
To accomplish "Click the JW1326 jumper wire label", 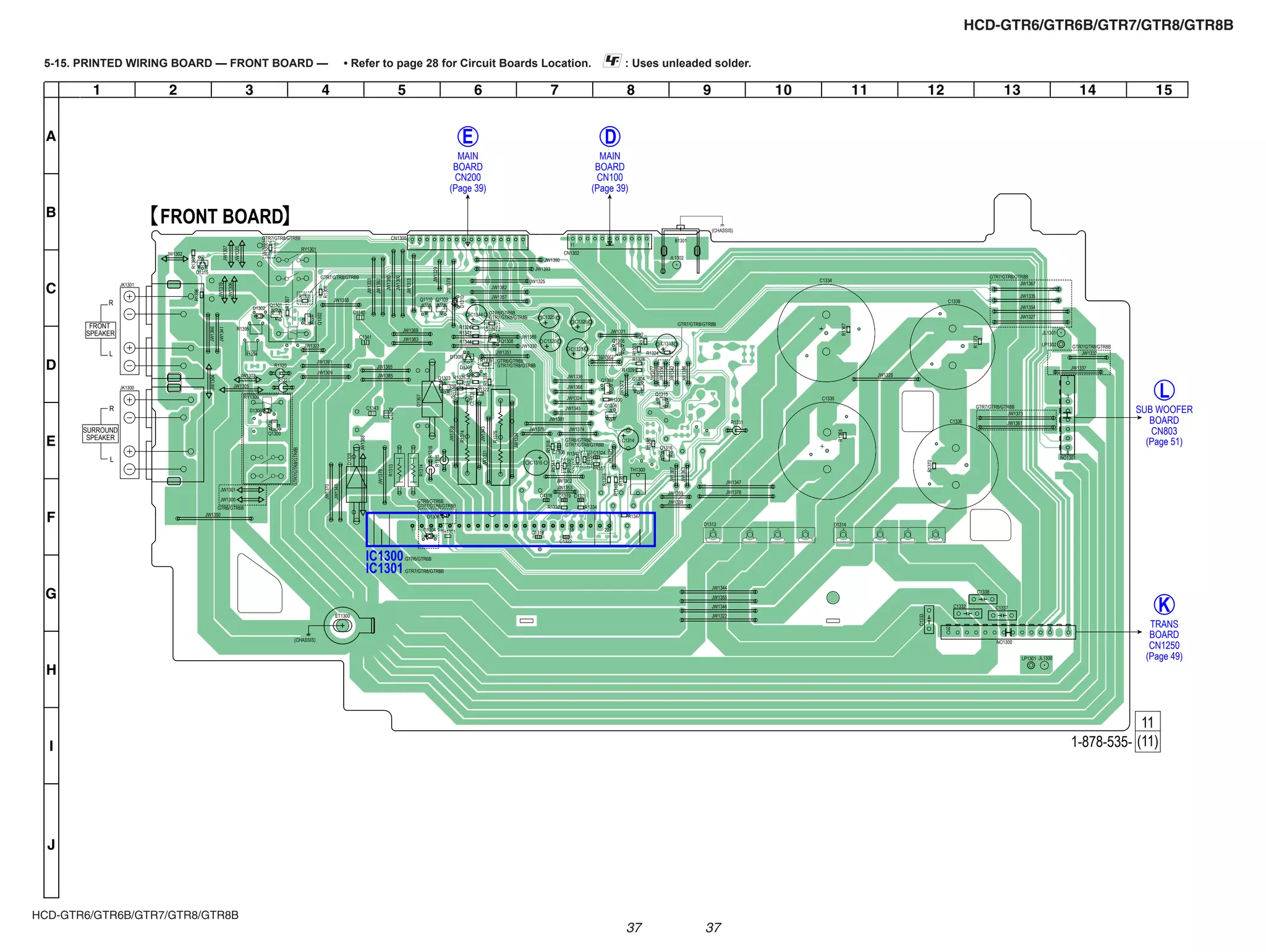I will [885, 375].
